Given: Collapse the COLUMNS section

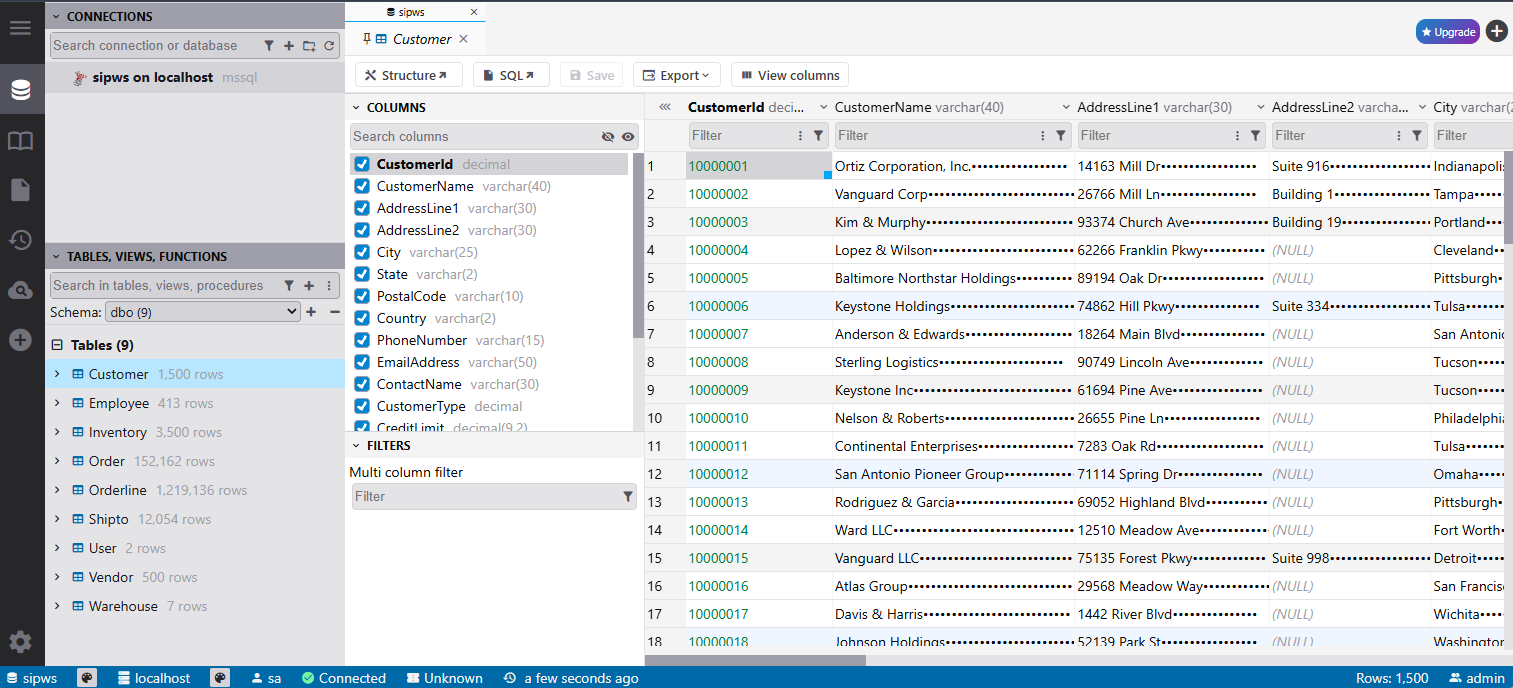Looking at the screenshot, I should [356, 107].
